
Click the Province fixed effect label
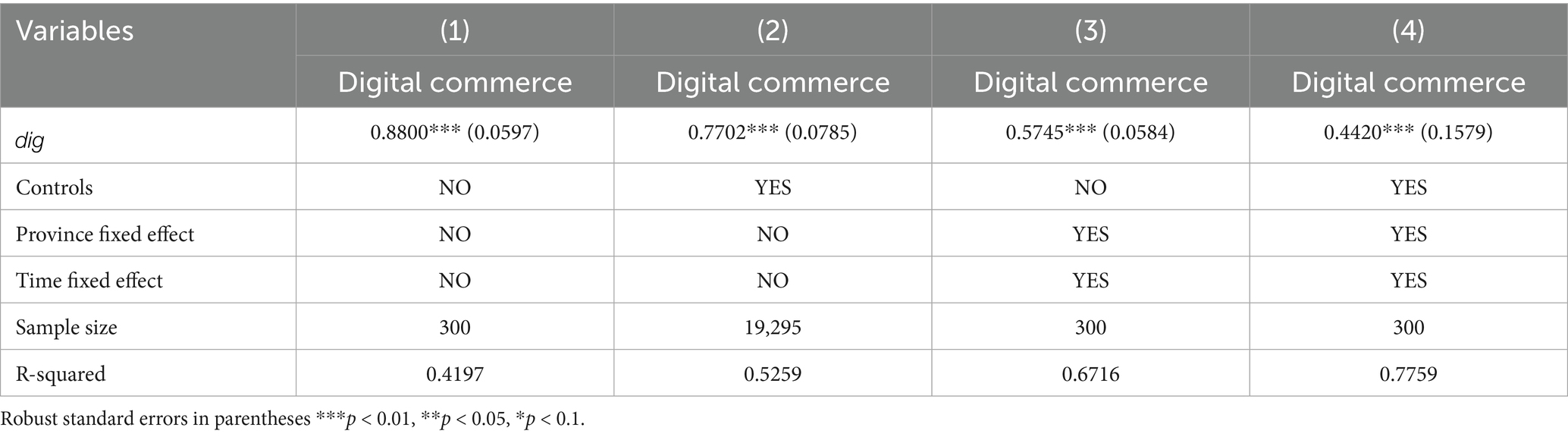tap(105, 234)
